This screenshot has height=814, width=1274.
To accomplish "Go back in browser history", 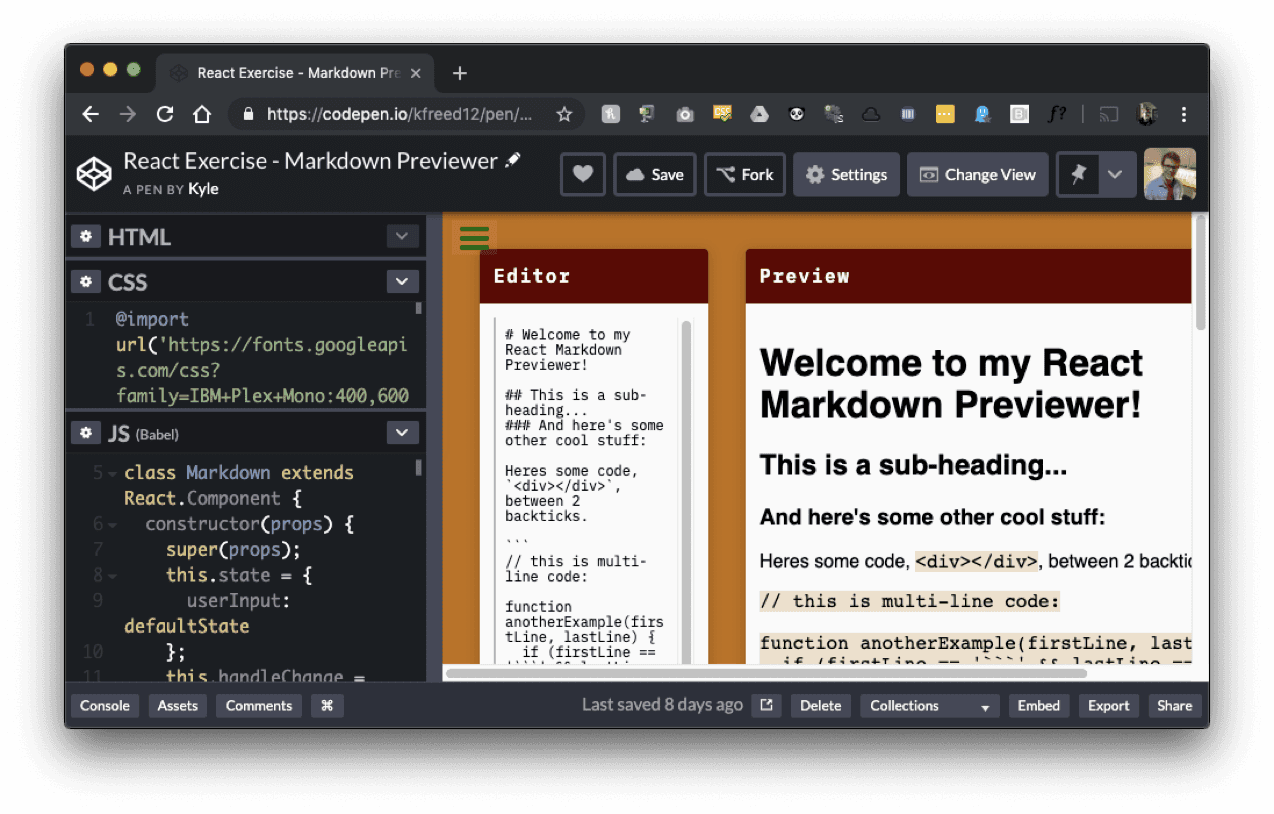I will (91, 114).
